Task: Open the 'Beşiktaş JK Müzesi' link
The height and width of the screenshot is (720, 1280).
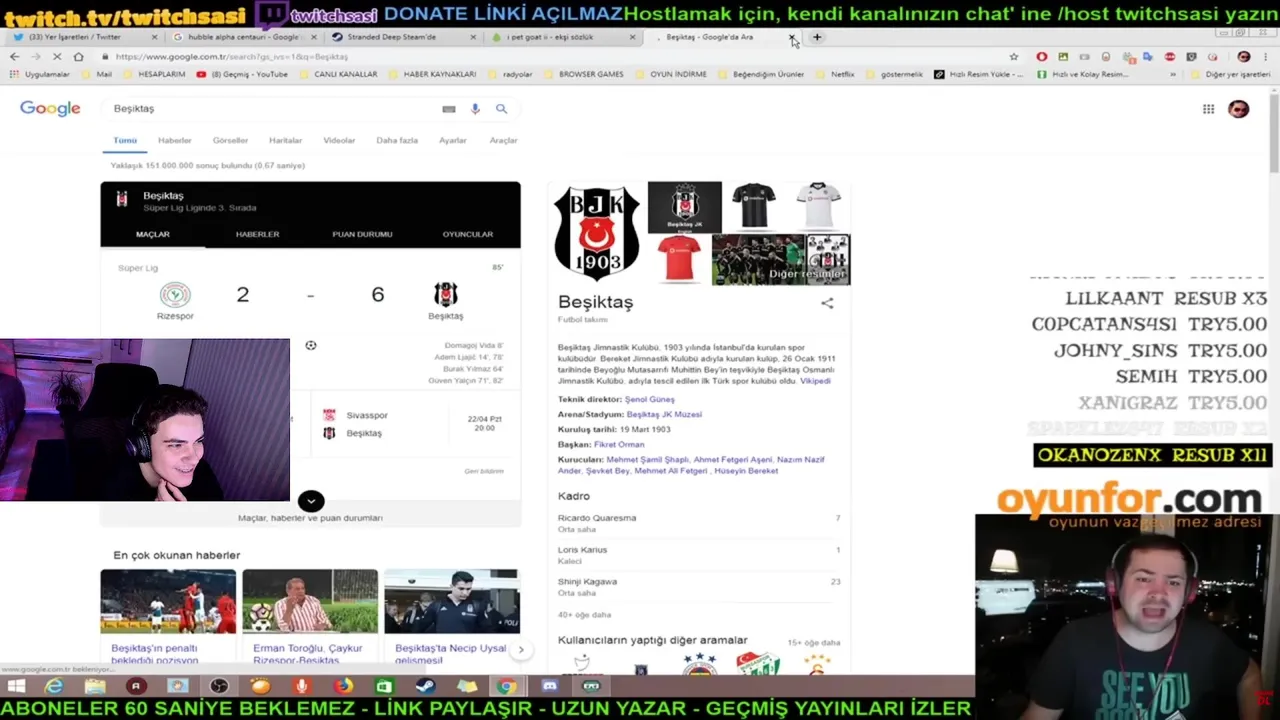Action: (664, 414)
